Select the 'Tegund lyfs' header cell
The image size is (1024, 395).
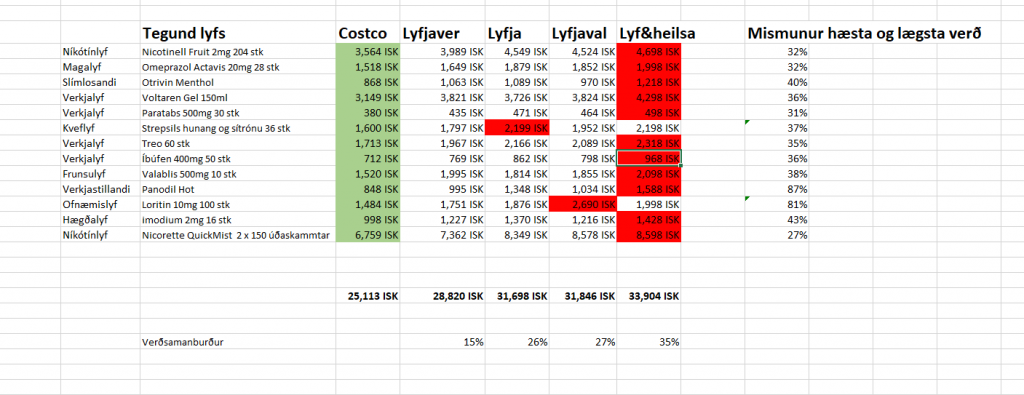[x=238, y=33]
